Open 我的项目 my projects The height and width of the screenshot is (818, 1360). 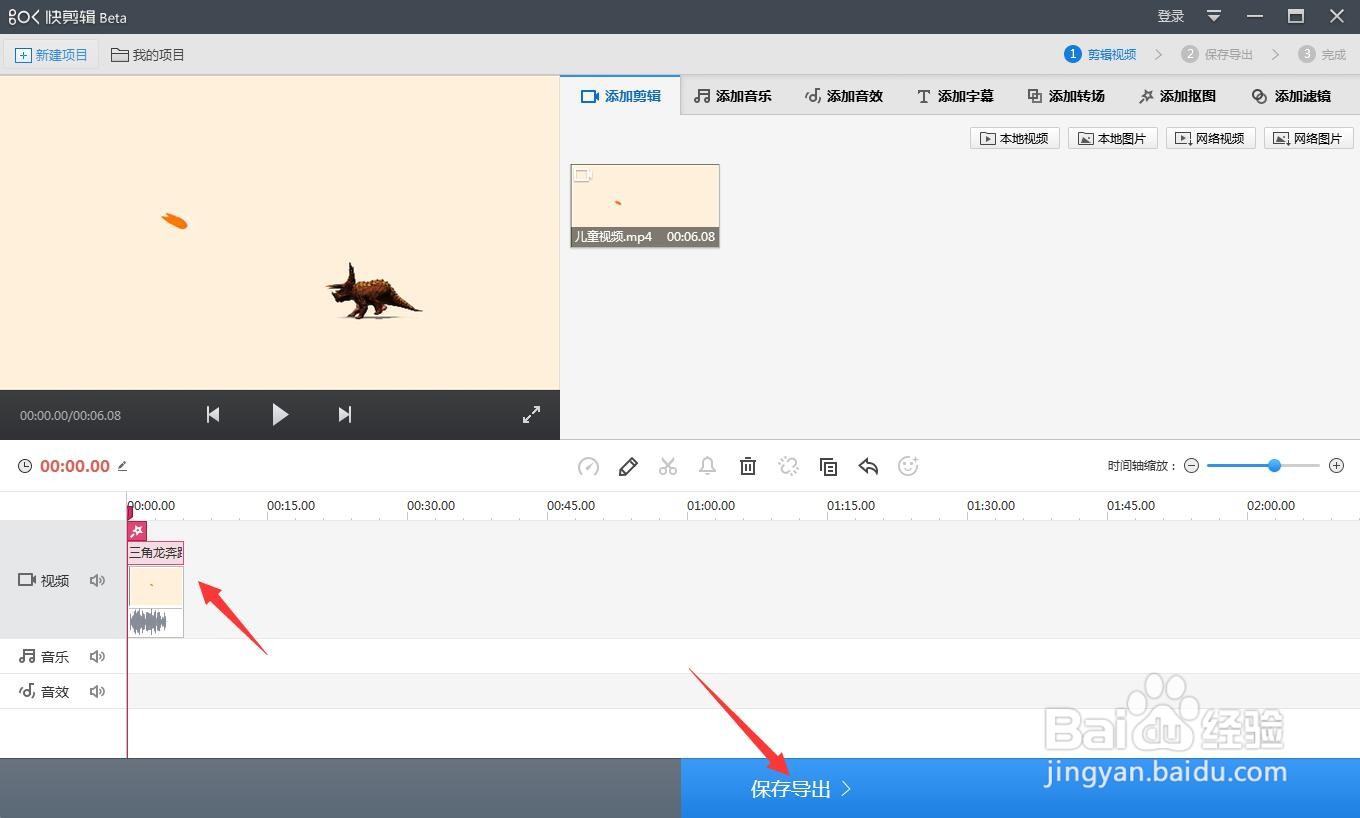tap(148, 55)
